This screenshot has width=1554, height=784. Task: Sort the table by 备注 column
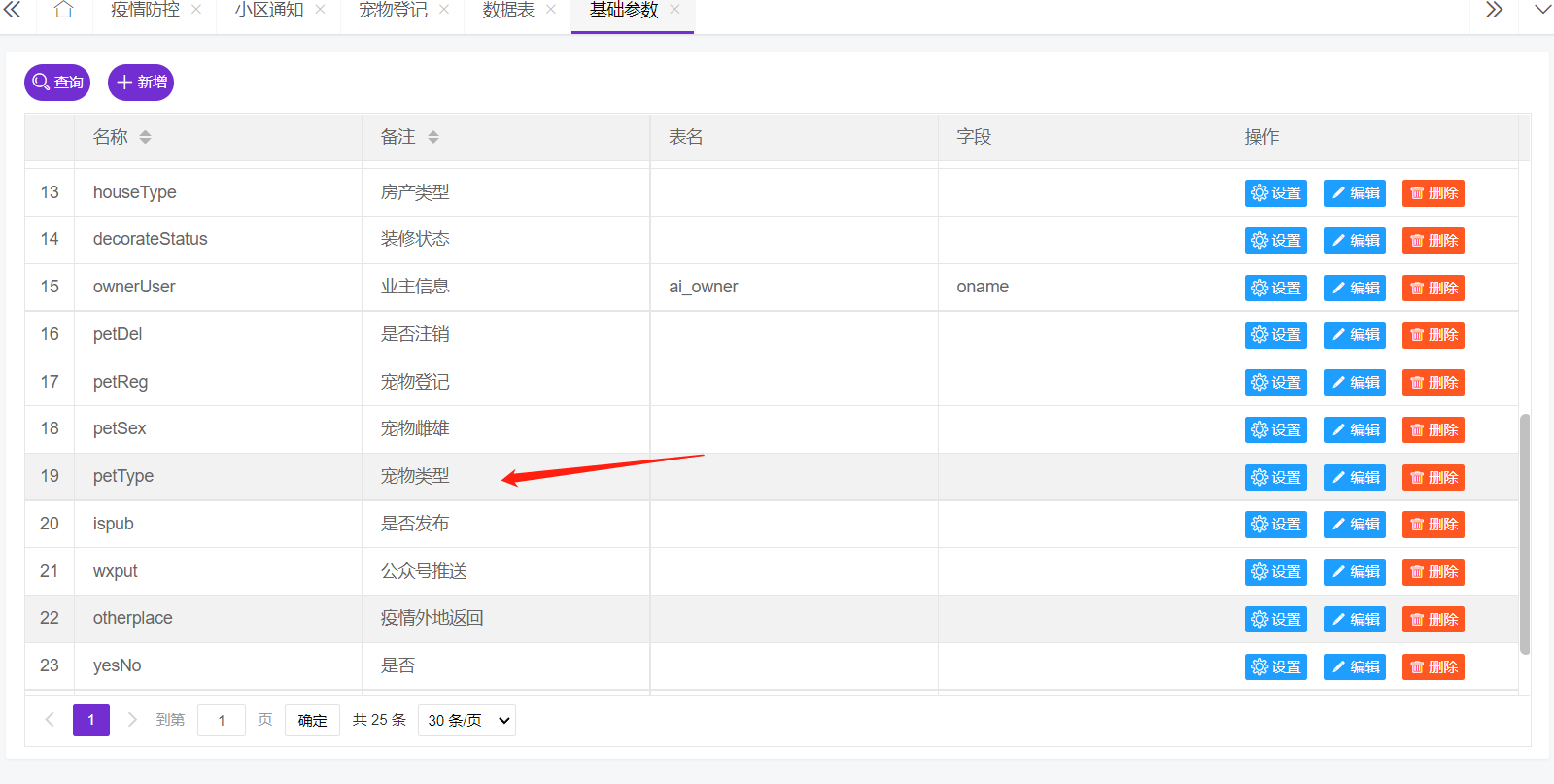point(433,137)
